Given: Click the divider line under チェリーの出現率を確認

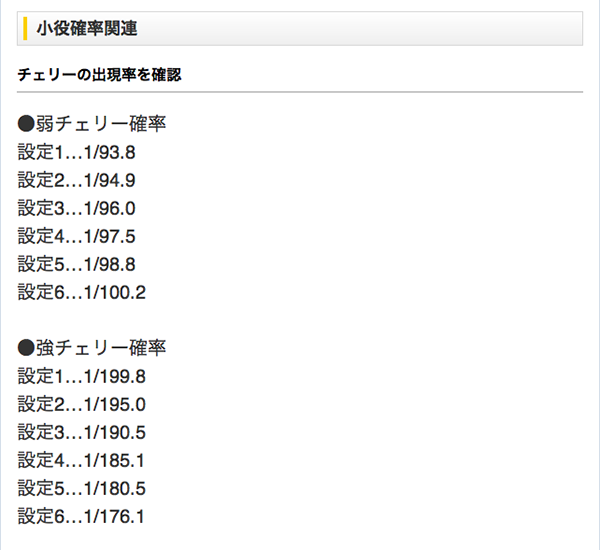Looking at the screenshot, I should [300, 92].
